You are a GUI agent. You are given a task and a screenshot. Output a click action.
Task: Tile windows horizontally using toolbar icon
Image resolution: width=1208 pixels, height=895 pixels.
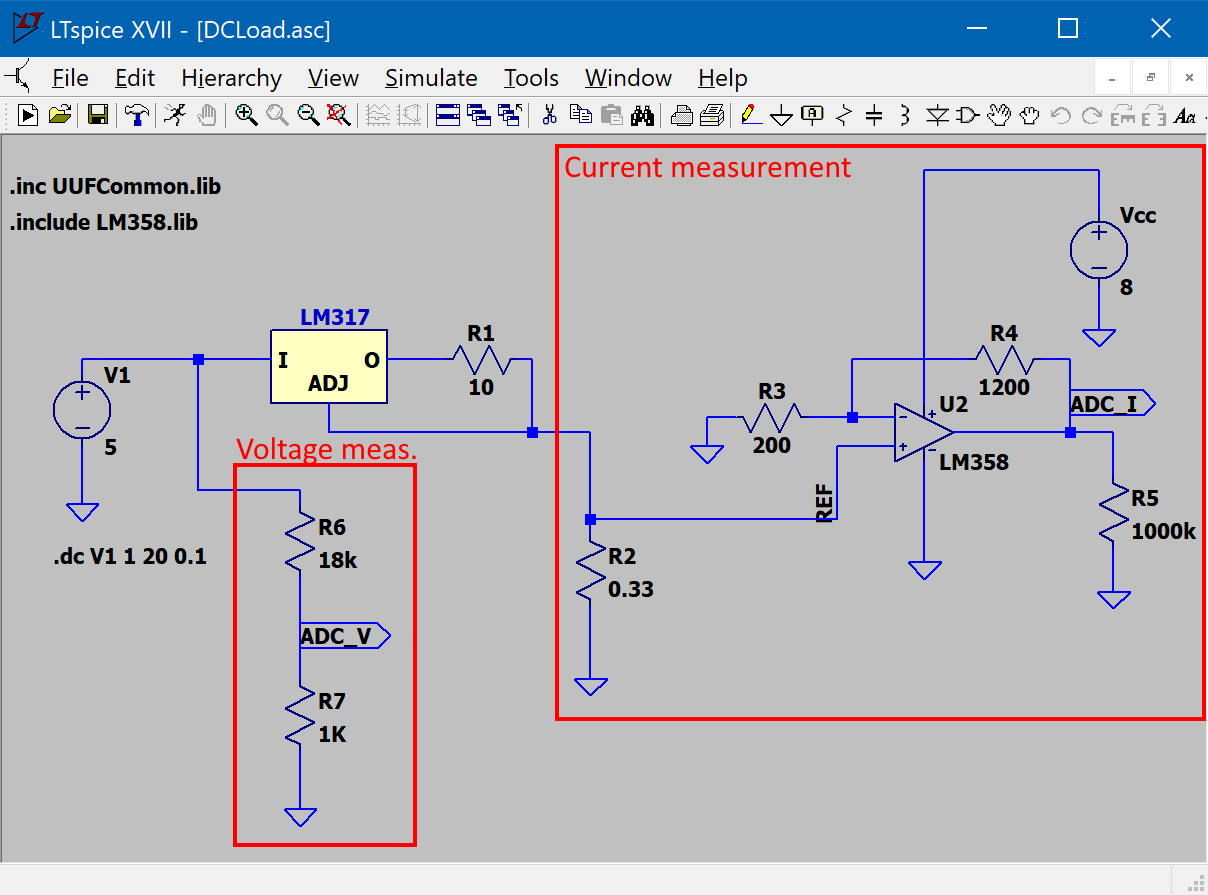(448, 115)
